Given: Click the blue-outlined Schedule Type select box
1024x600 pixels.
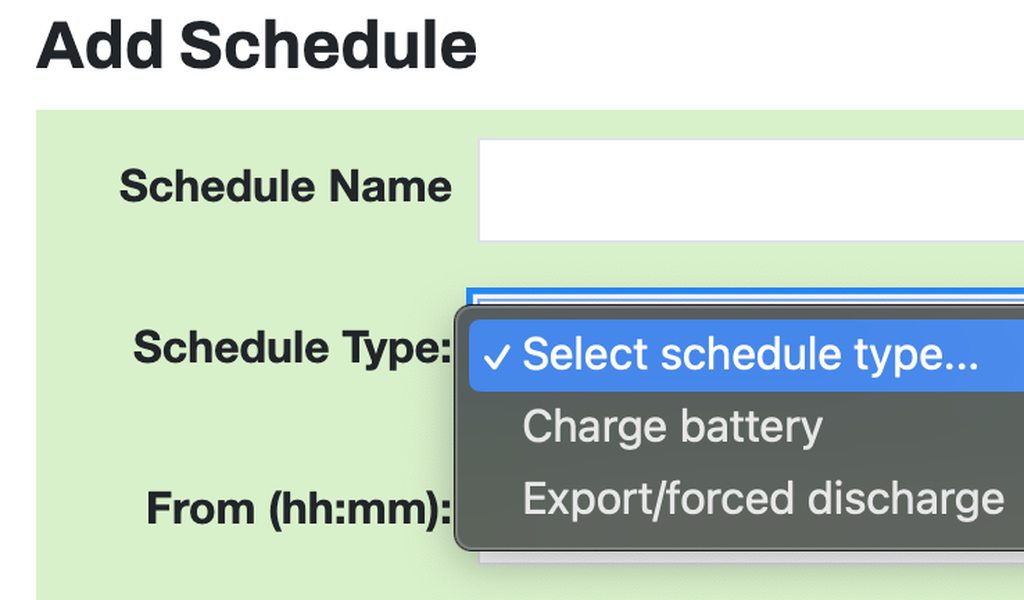Looking at the screenshot, I should [750, 297].
